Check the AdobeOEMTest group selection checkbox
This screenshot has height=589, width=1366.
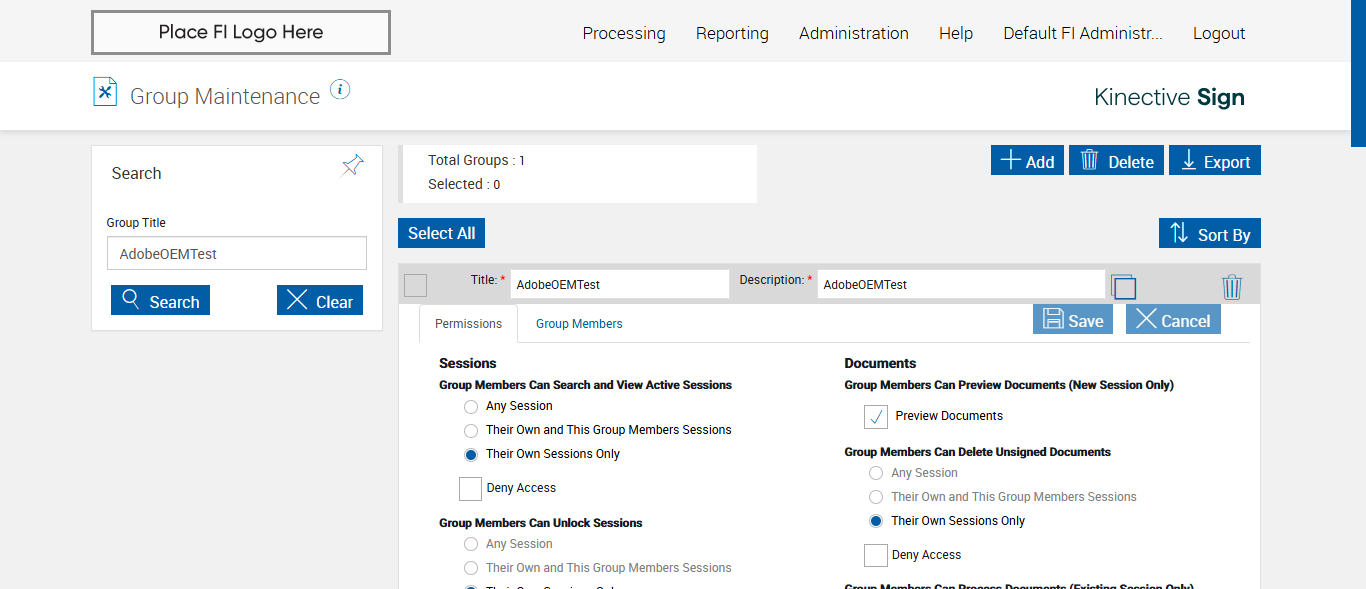416,285
